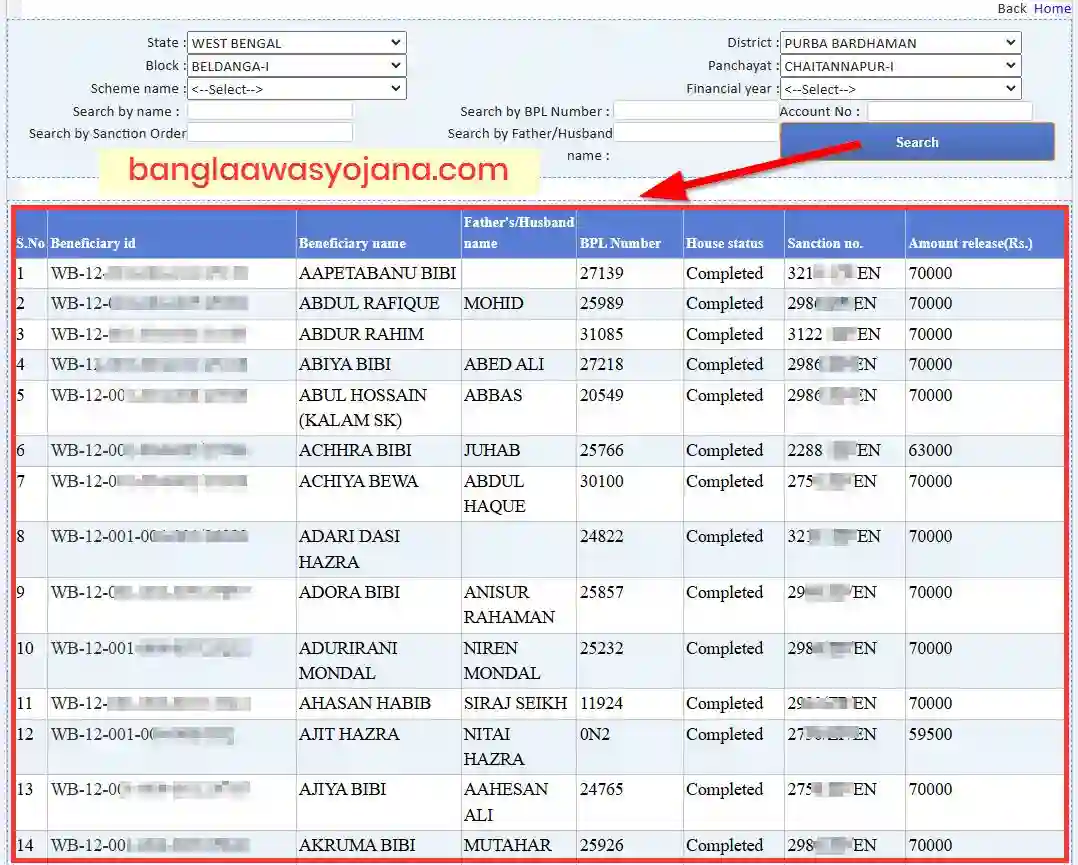Select the name ABDUR RAHIM
Image resolution: width=1078 pixels, height=865 pixels.
tap(361, 334)
